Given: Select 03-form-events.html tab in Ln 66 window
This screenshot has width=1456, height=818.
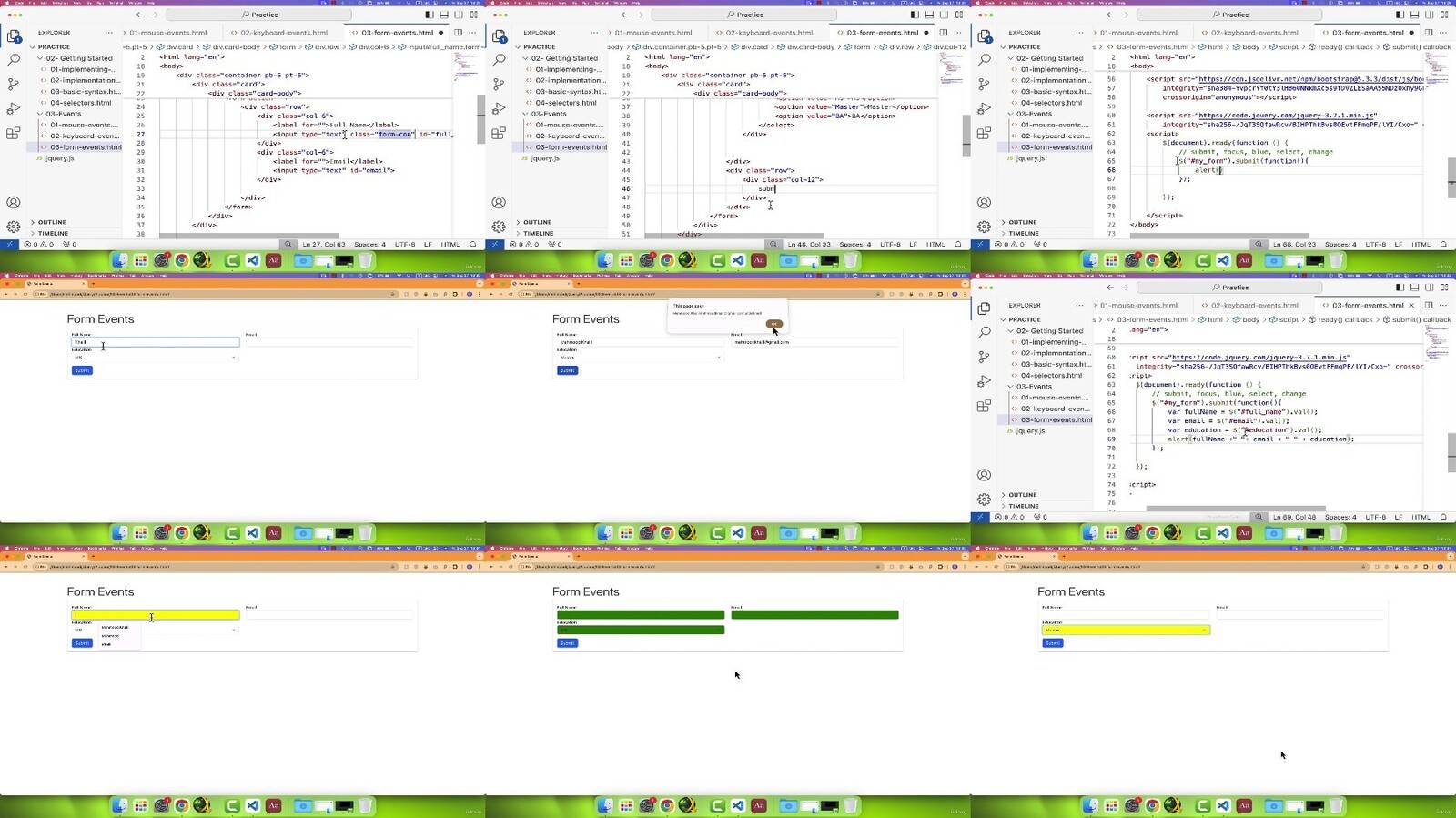Looking at the screenshot, I should click(x=1368, y=33).
